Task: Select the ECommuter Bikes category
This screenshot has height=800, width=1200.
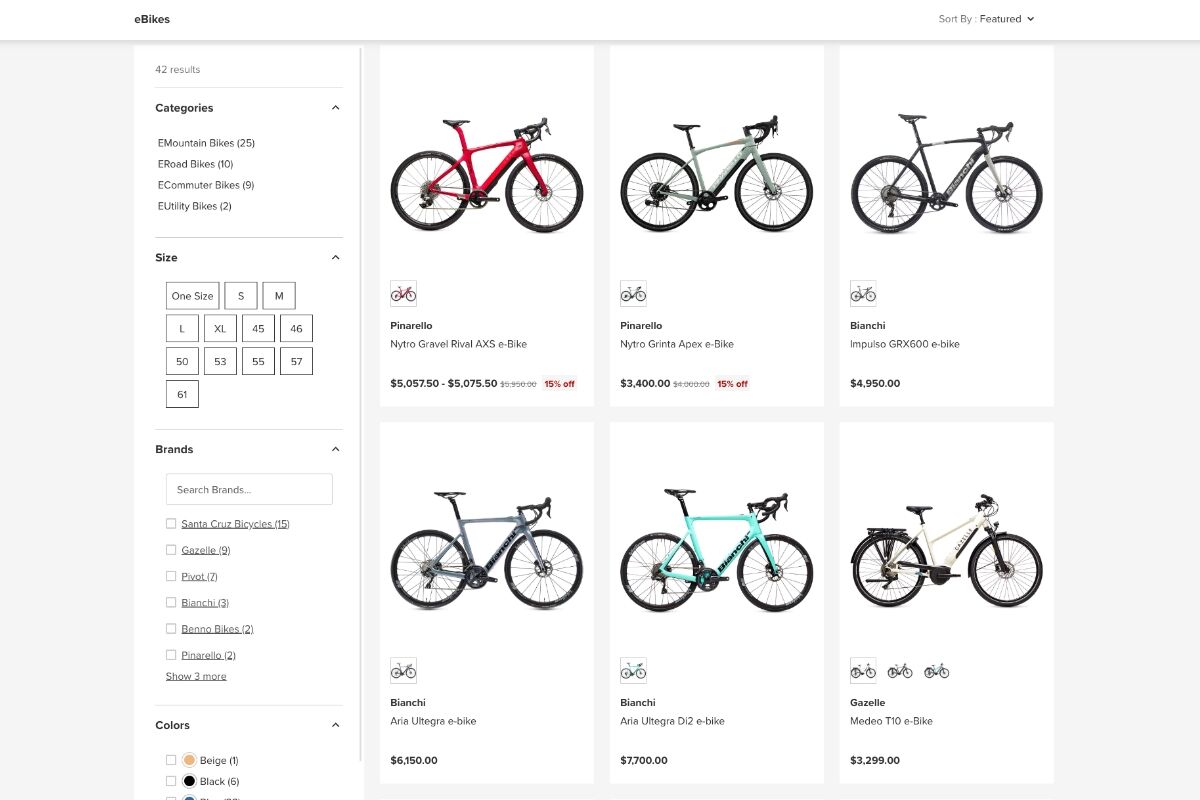Action: coord(207,185)
